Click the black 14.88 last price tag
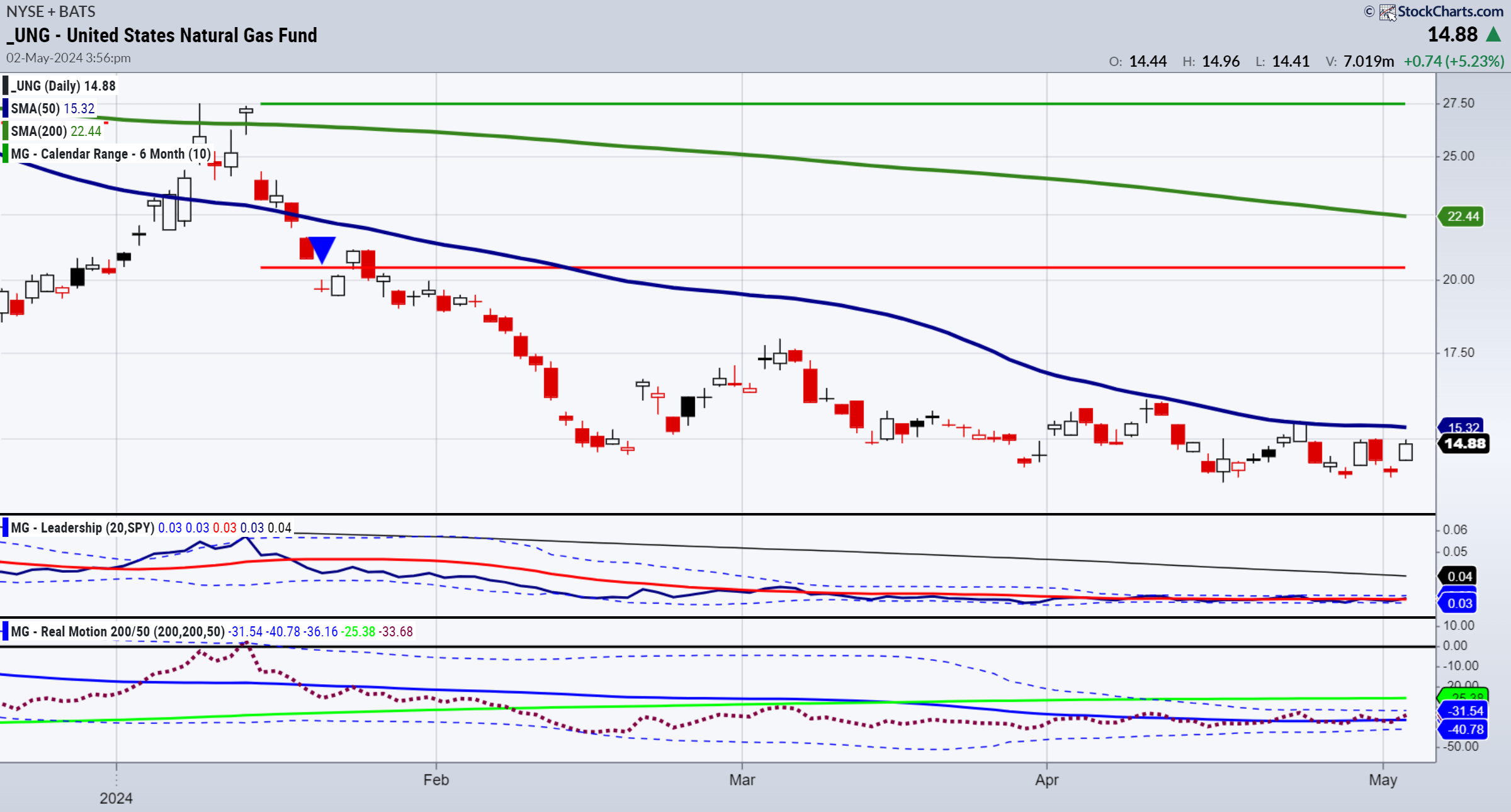This screenshot has width=1511, height=812. pos(1464,444)
